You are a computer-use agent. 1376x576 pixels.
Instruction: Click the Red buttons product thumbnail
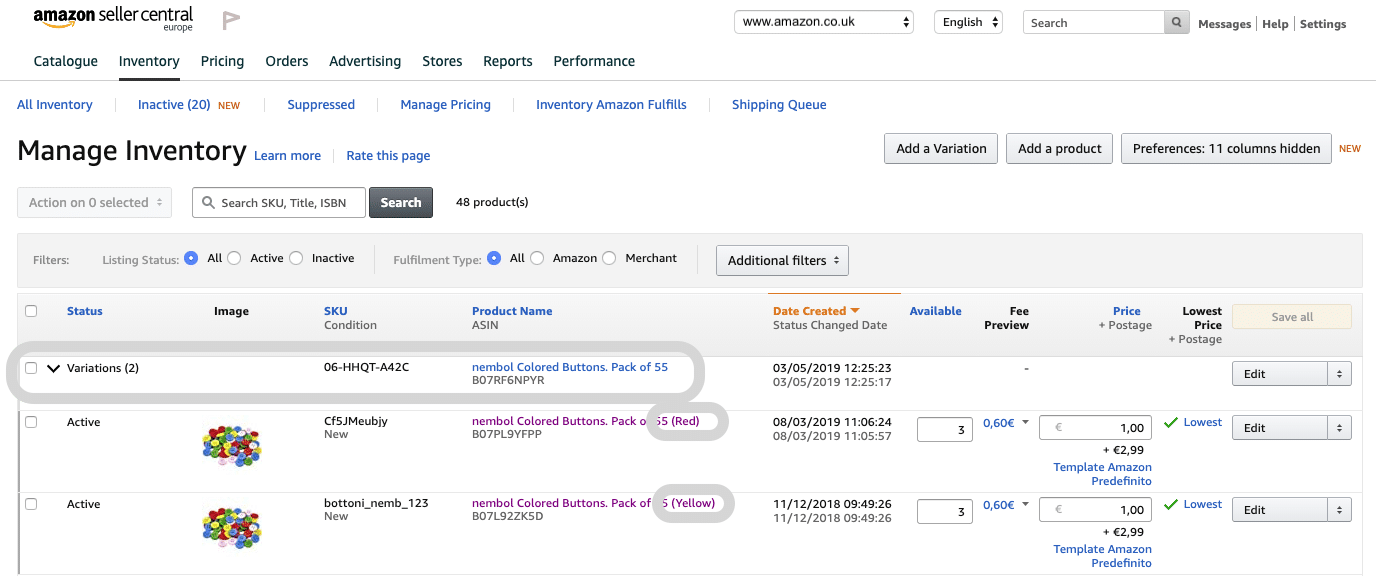click(231, 446)
